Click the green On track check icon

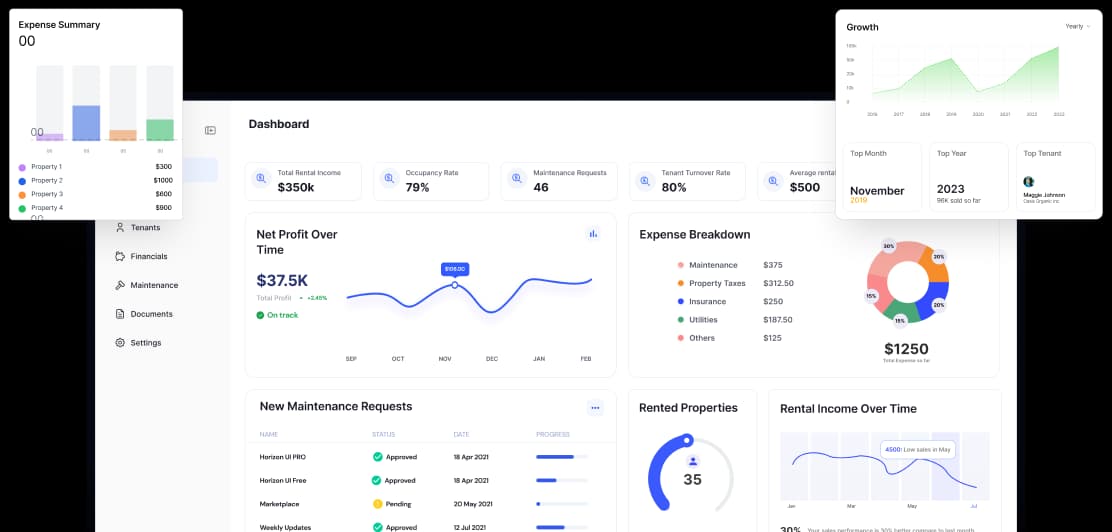coord(260,315)
